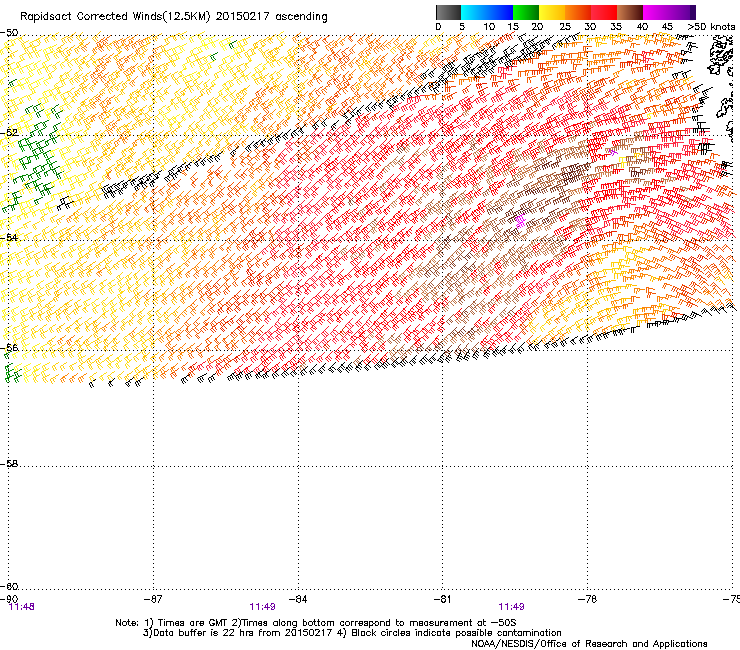The image size is (740, 650).
Task: Click the magenta wind barbs cluster near -54 latitude
Action: coord(520,221)
